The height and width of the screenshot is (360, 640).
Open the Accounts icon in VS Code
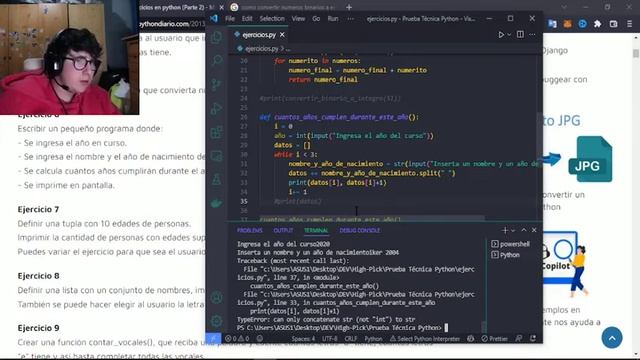pos(217,298)
